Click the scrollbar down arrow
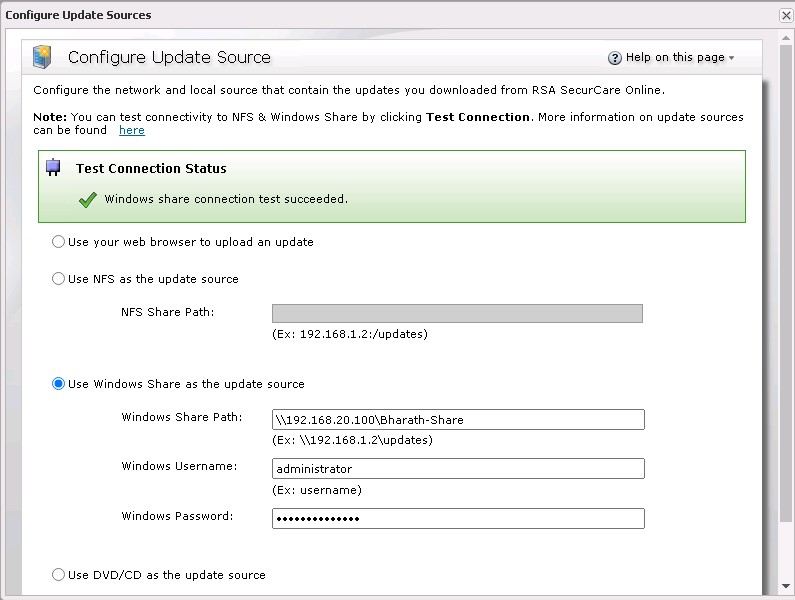795x600 pixels. [786, 587]
